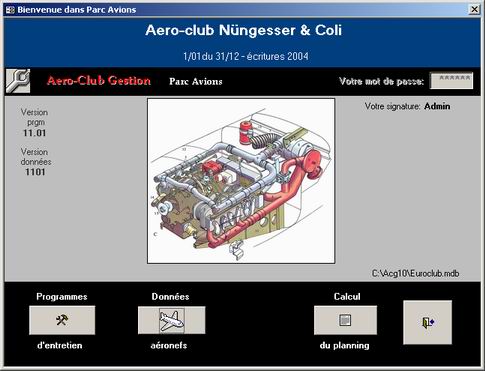Exit the application using door icon
485x371 pixels.
[x=428, y=322]
